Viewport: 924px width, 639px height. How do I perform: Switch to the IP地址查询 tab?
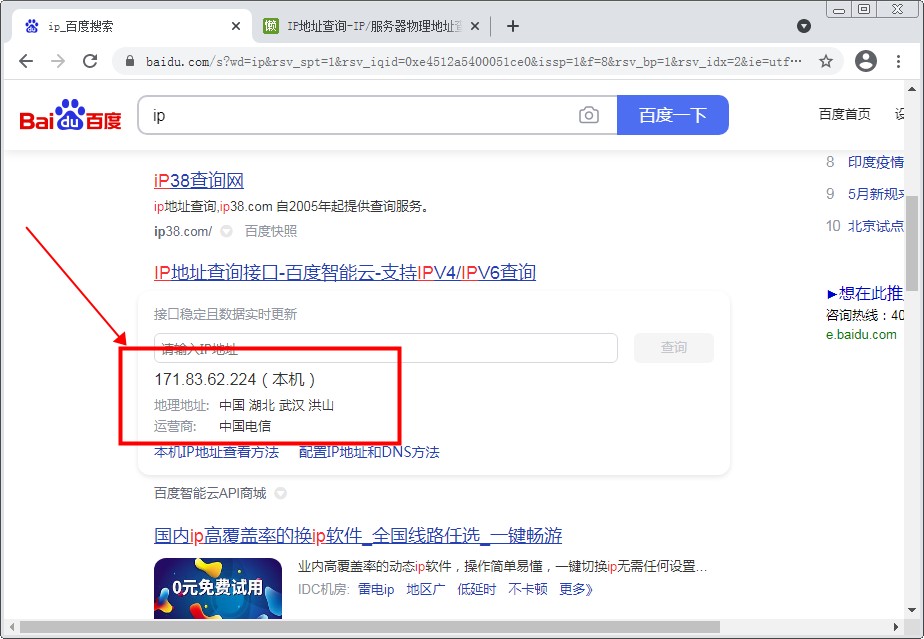point(371,27)
